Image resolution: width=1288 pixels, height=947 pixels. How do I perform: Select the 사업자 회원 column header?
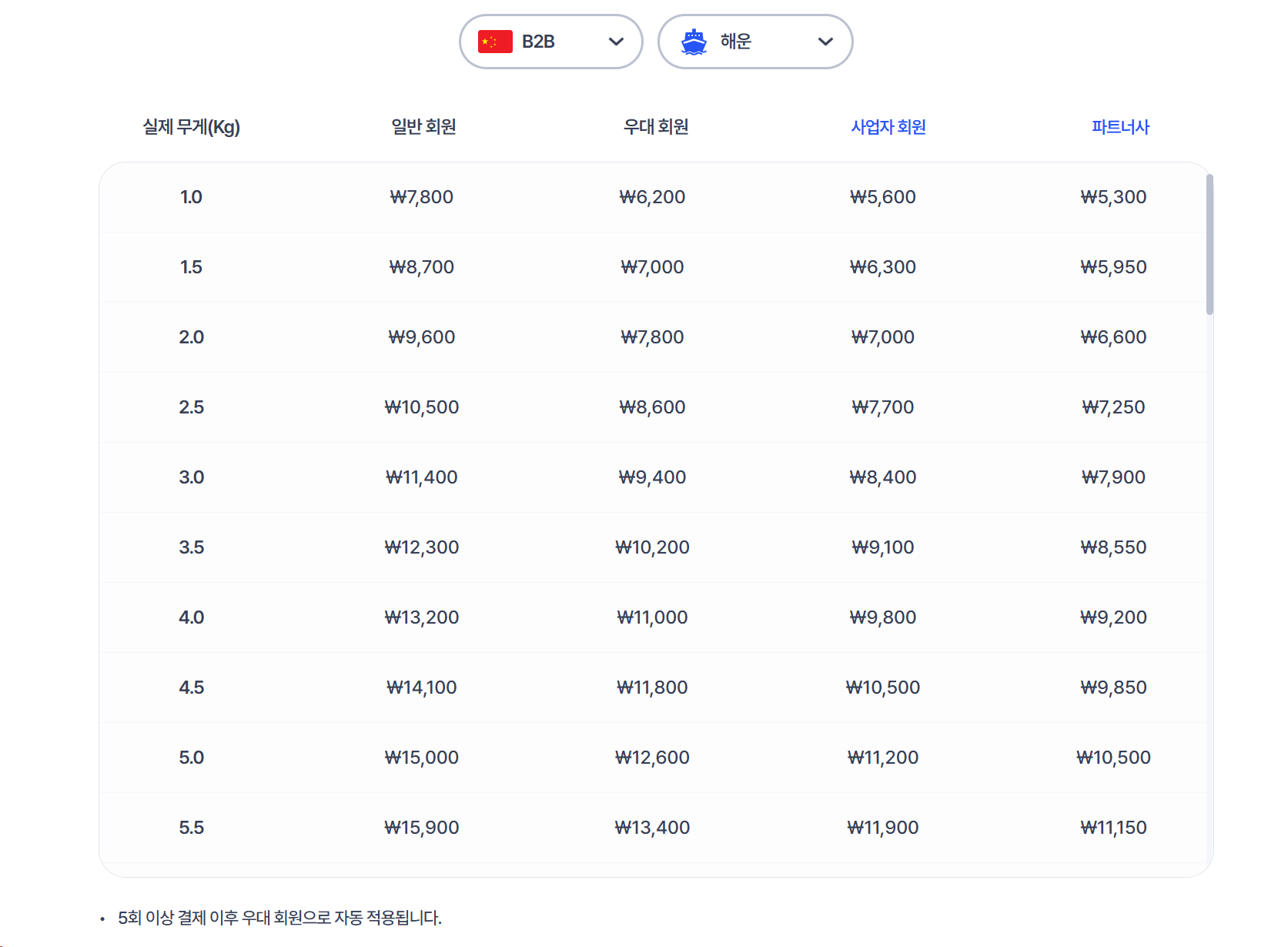888,127
